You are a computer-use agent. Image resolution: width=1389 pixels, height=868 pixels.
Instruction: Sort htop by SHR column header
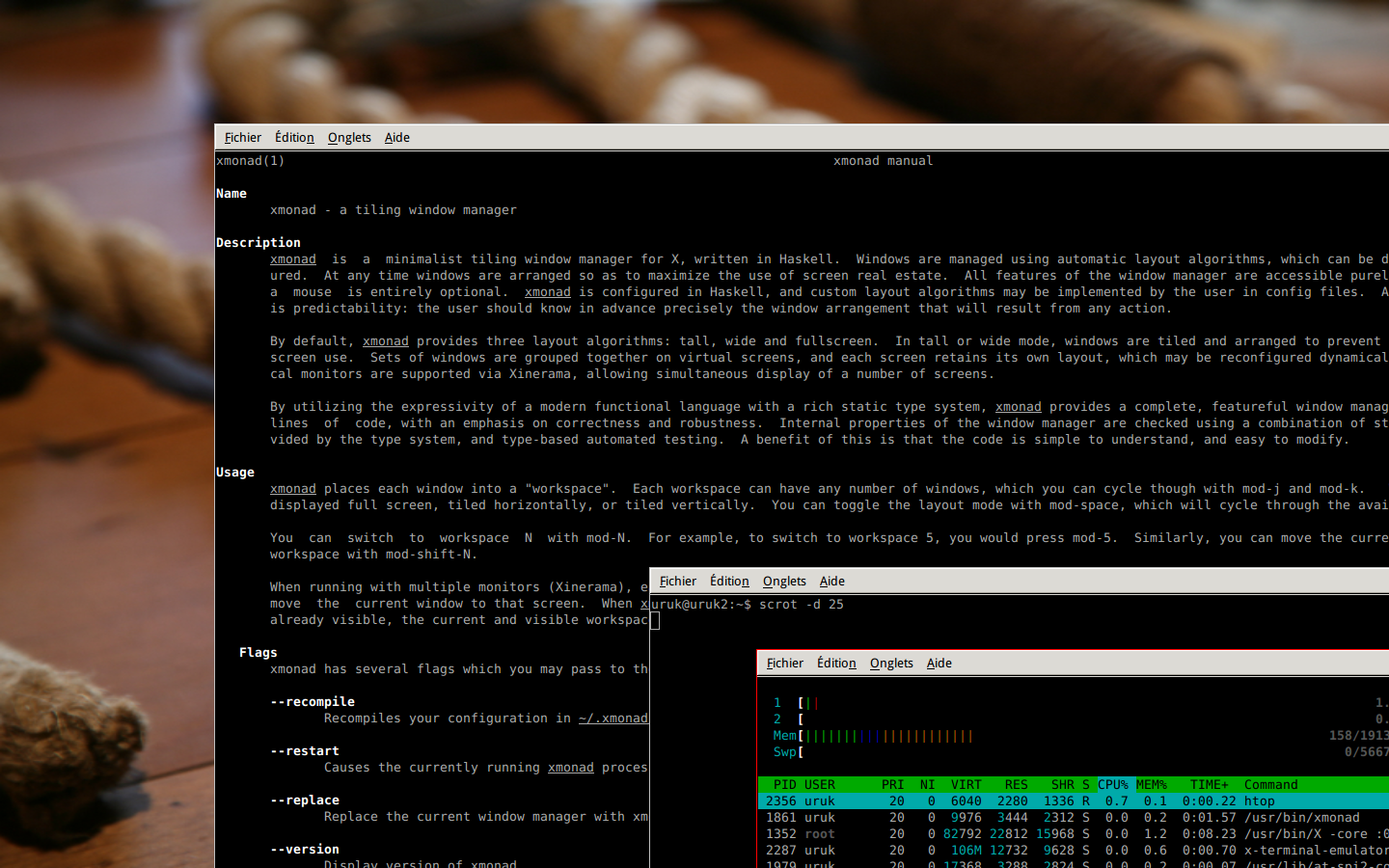(x=1063, y=784)
